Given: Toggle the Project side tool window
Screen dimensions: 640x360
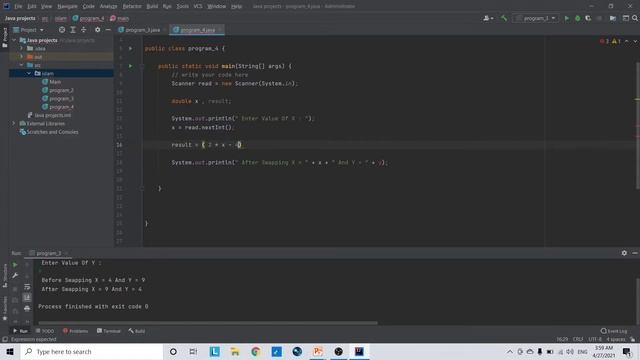Looking at the screenshot, I should [5, 38].
